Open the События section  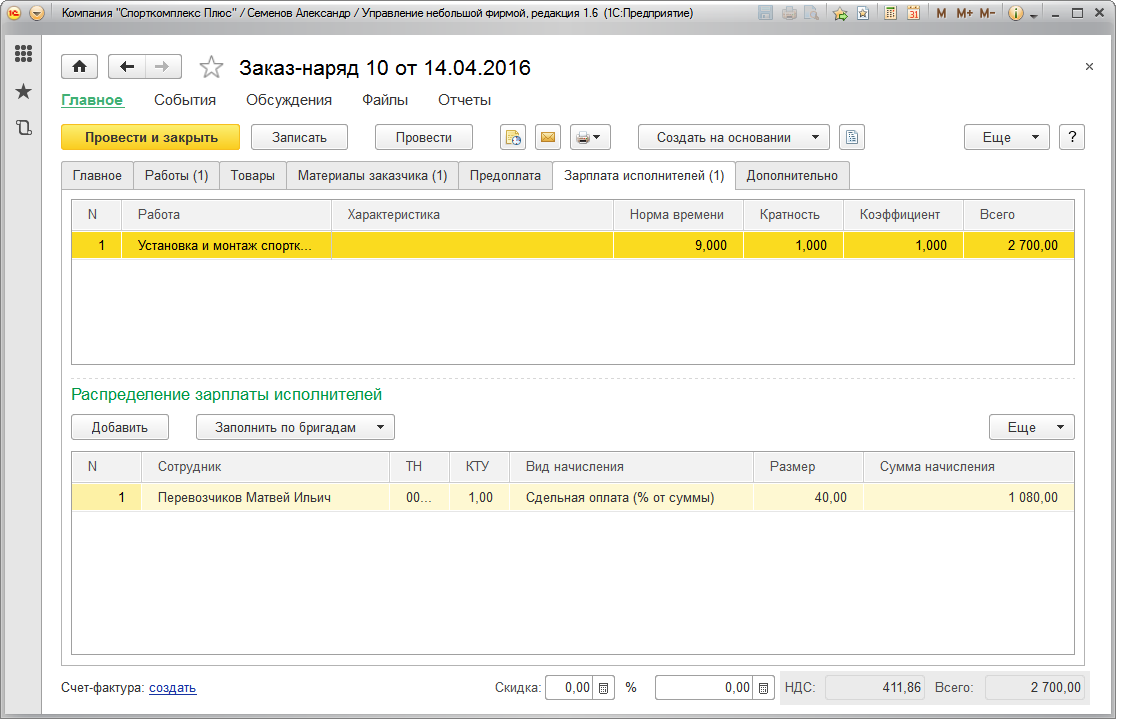tap(184, 100)
